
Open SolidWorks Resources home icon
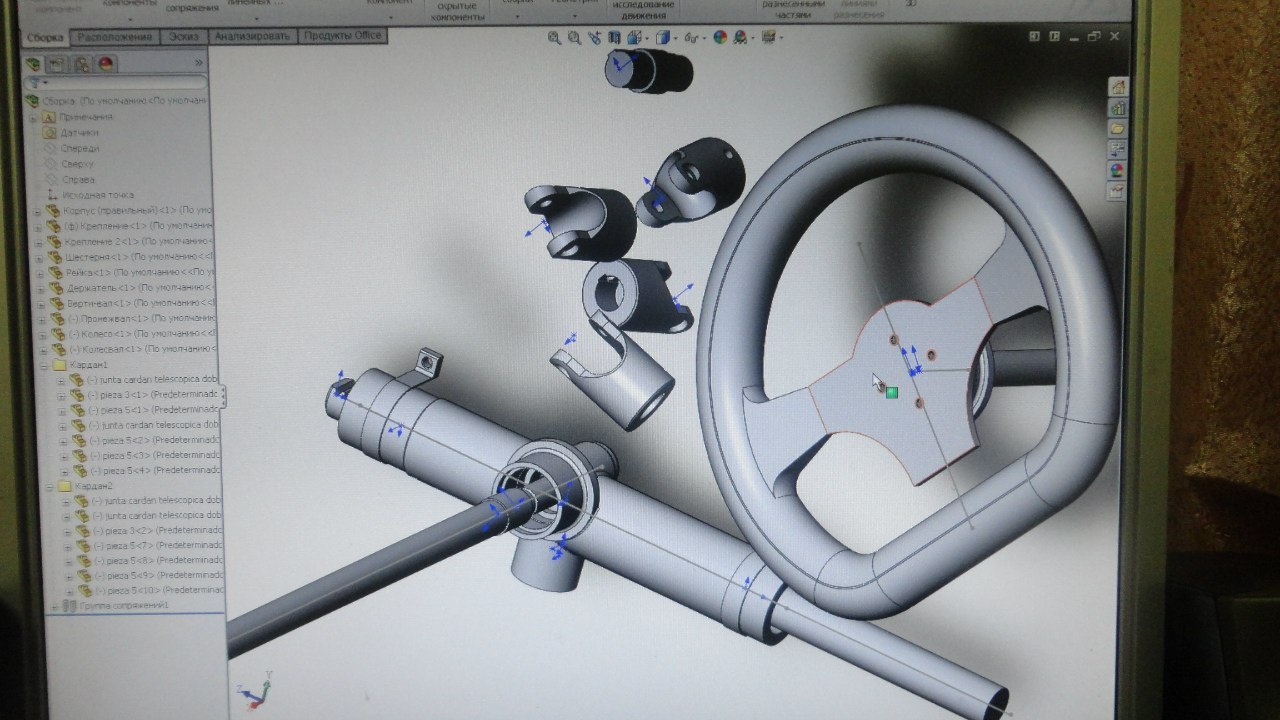pyautogui.click(x=1118, y=86)
